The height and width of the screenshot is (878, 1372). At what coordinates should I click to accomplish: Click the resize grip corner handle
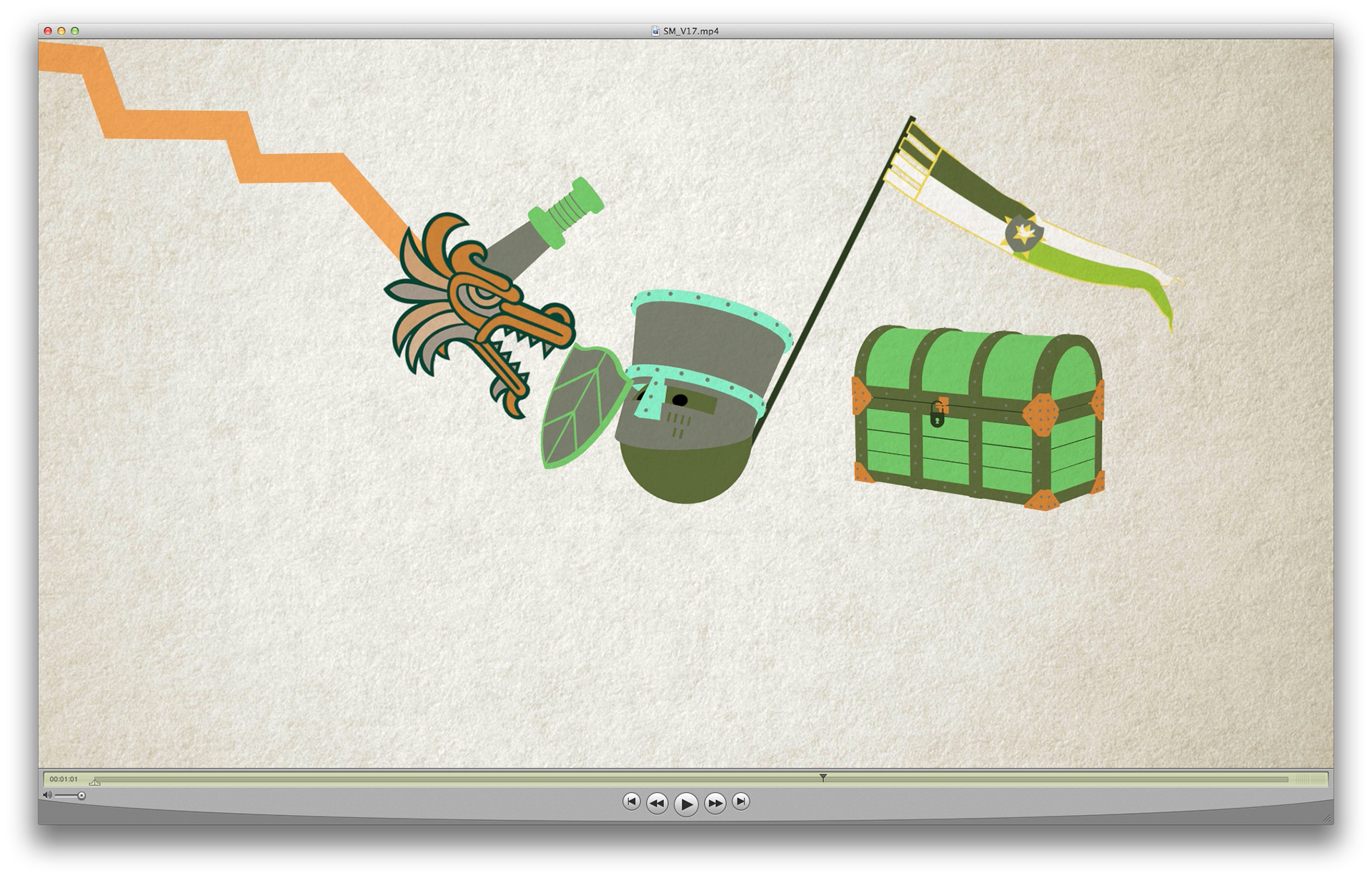(1327, 818)
